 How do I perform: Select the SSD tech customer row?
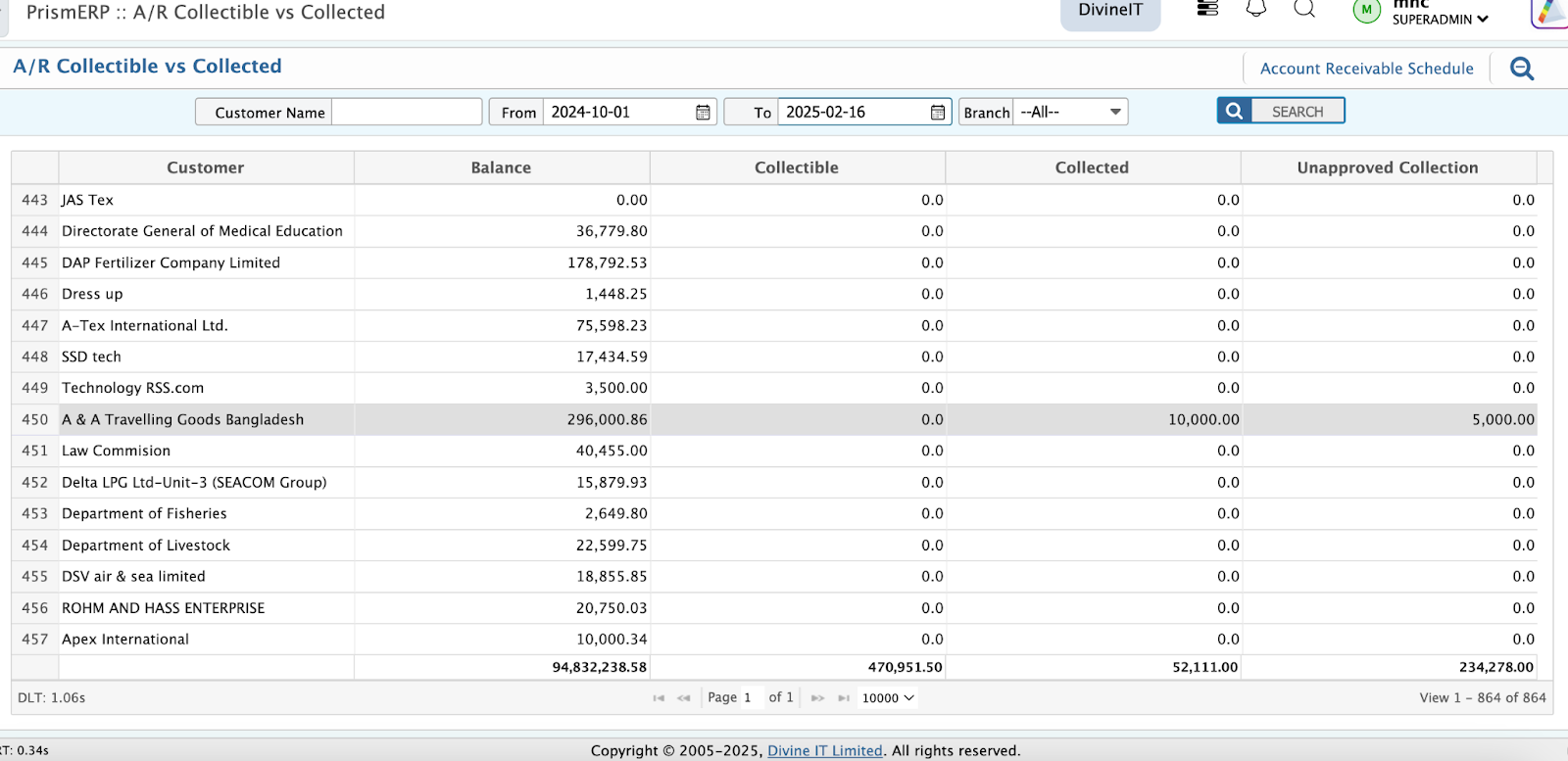[x=774, y=357]
